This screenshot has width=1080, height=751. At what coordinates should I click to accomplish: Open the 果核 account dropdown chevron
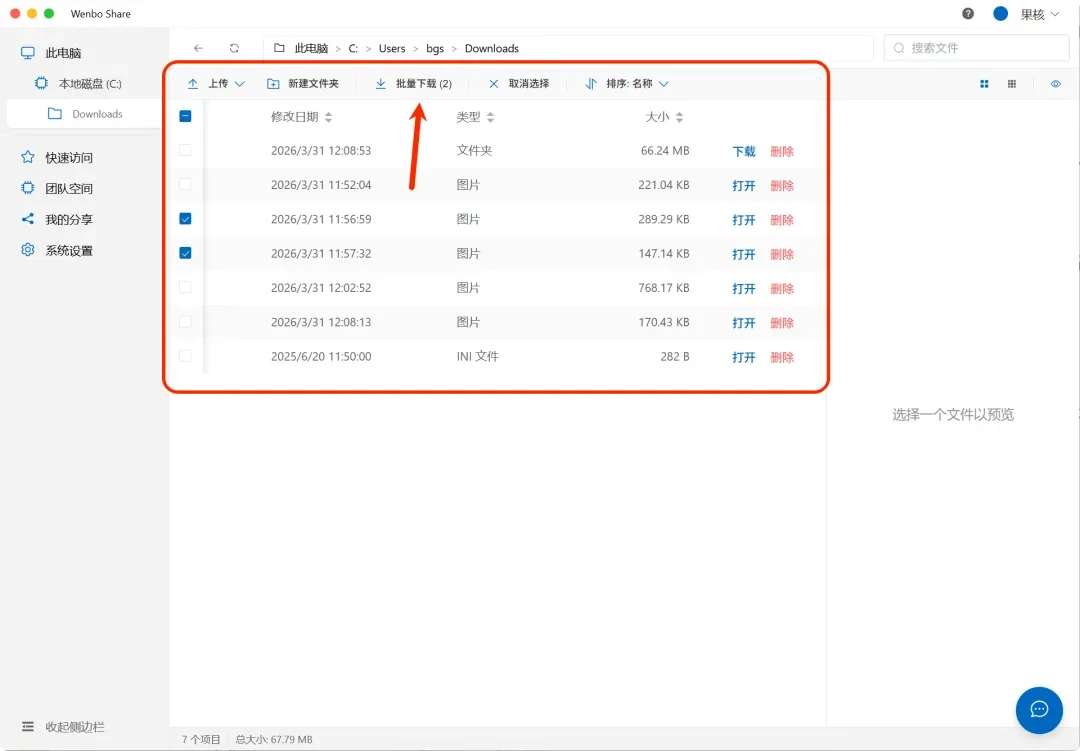1055,14
